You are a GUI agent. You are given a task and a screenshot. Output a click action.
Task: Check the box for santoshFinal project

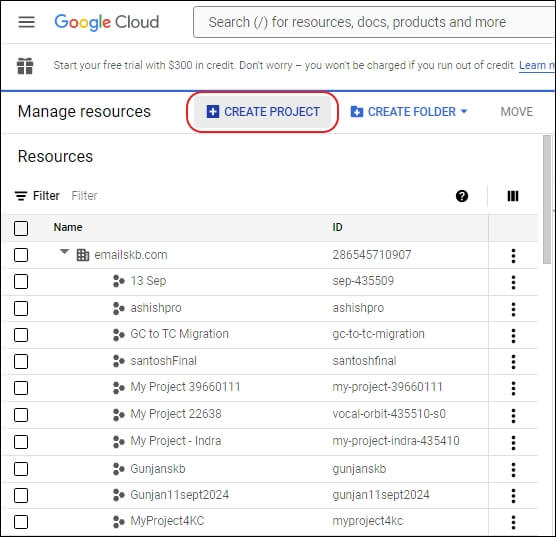[21, 361]
